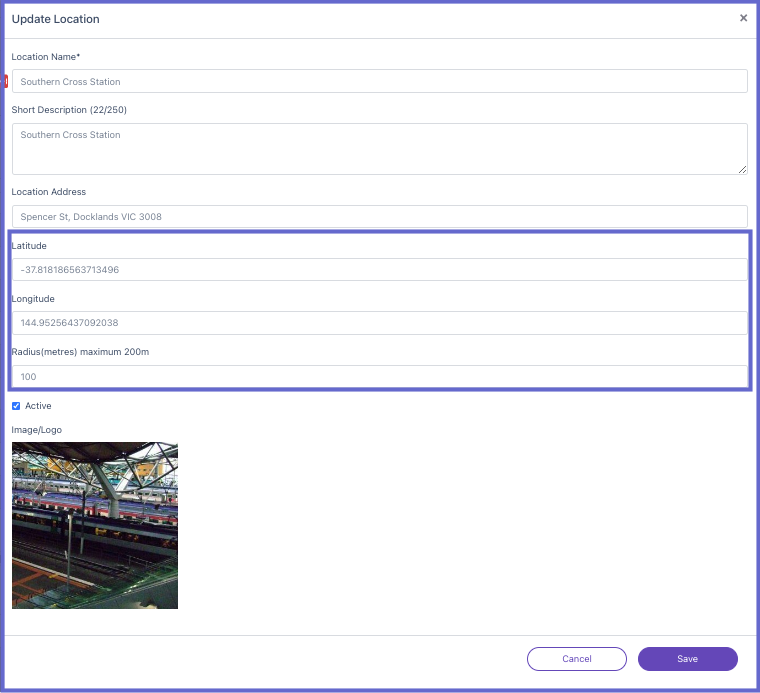Click the Latitude label
Viewport: 760px width, 693px height.
29,246
